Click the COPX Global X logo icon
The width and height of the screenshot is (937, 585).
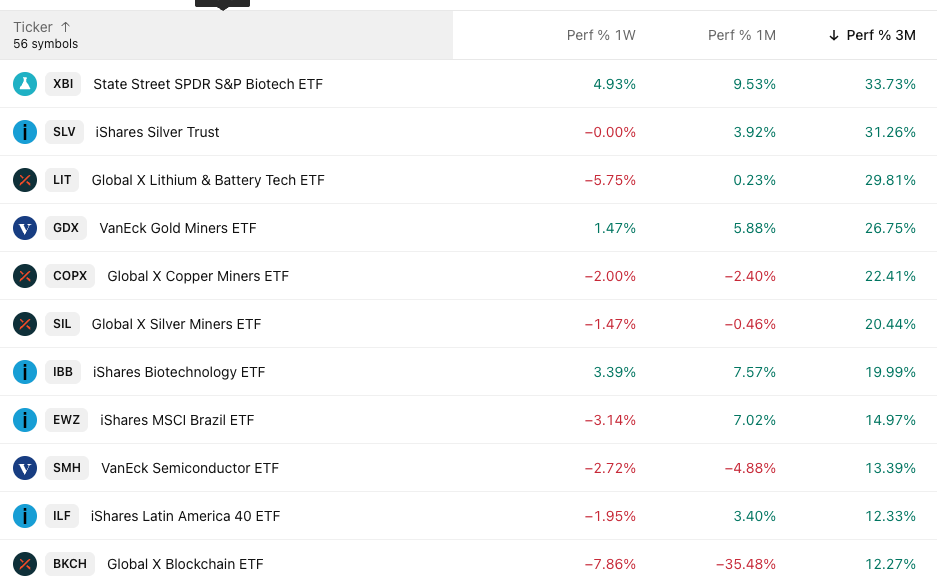(25, 276)
